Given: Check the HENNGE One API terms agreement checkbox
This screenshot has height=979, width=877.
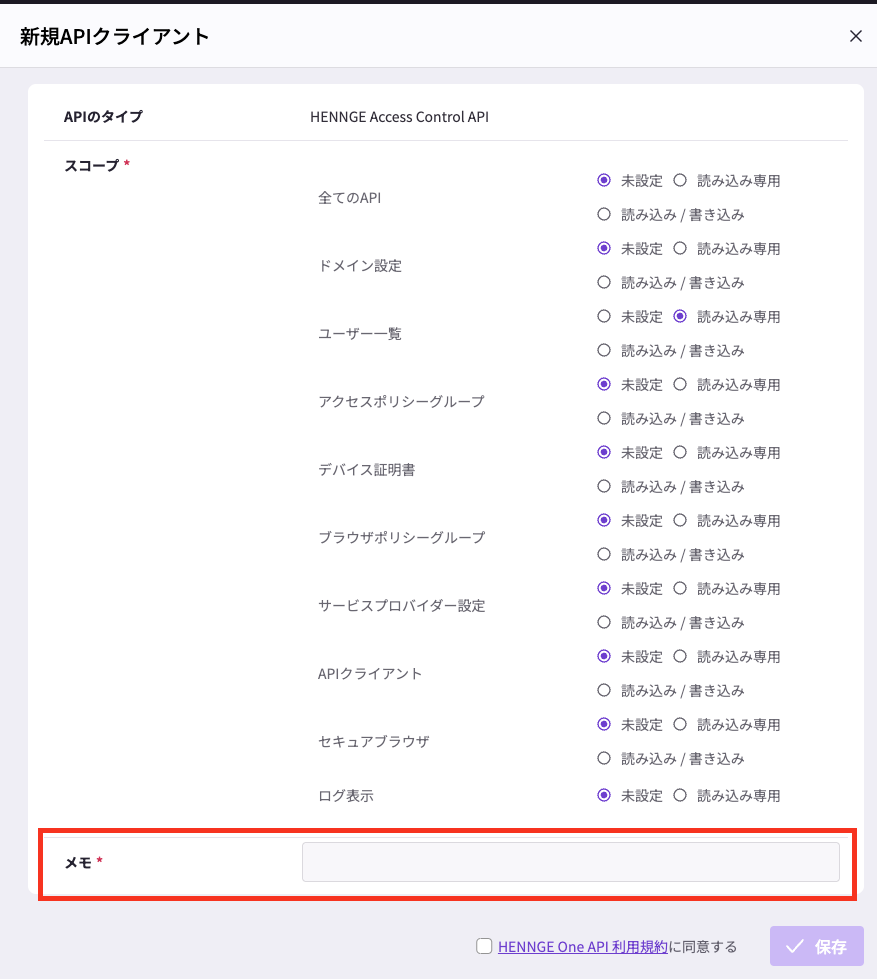Looking at the screenshot, I should [484, 946].
